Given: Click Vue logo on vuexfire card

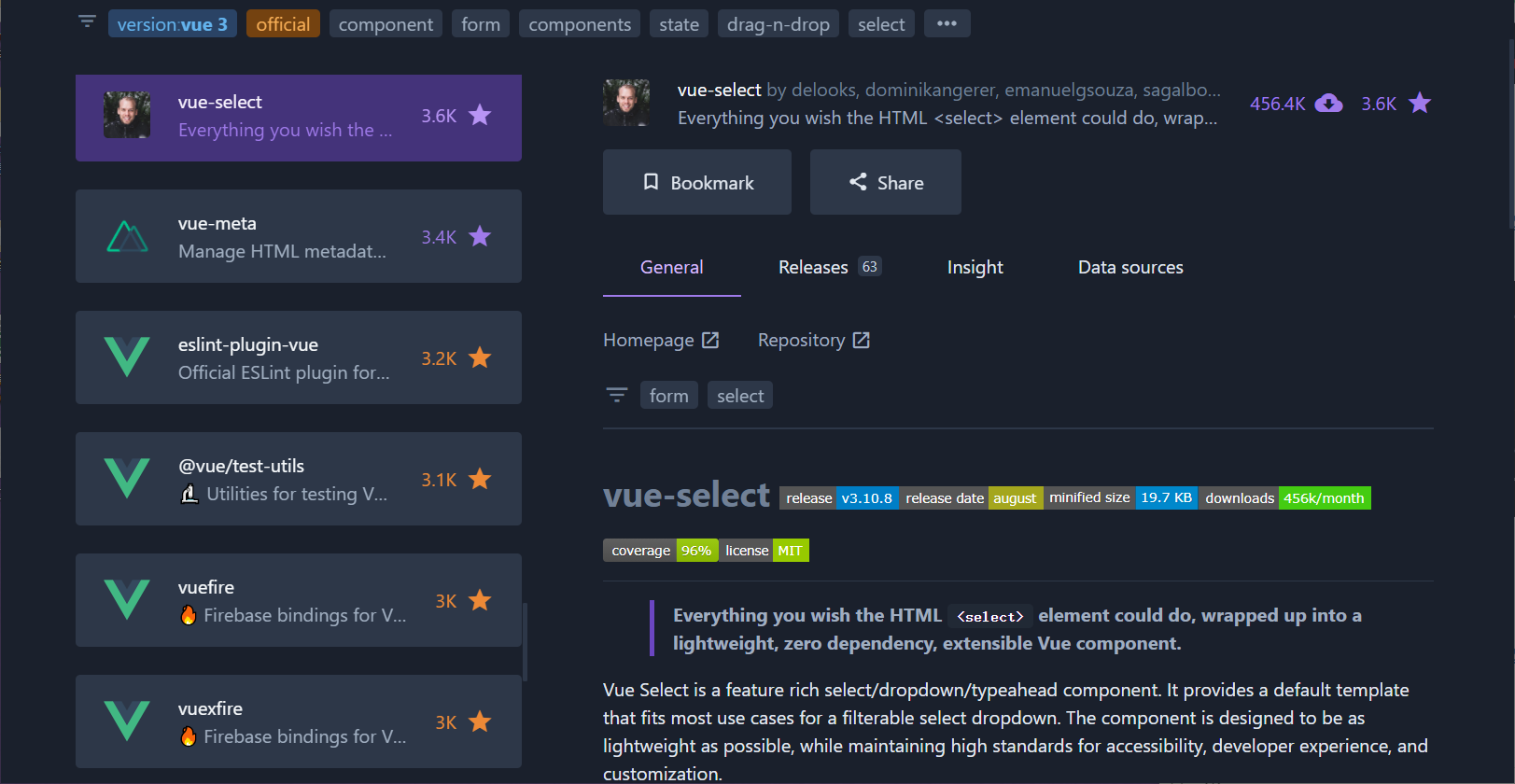Looking at the screenshot, I should coord(127,721).
